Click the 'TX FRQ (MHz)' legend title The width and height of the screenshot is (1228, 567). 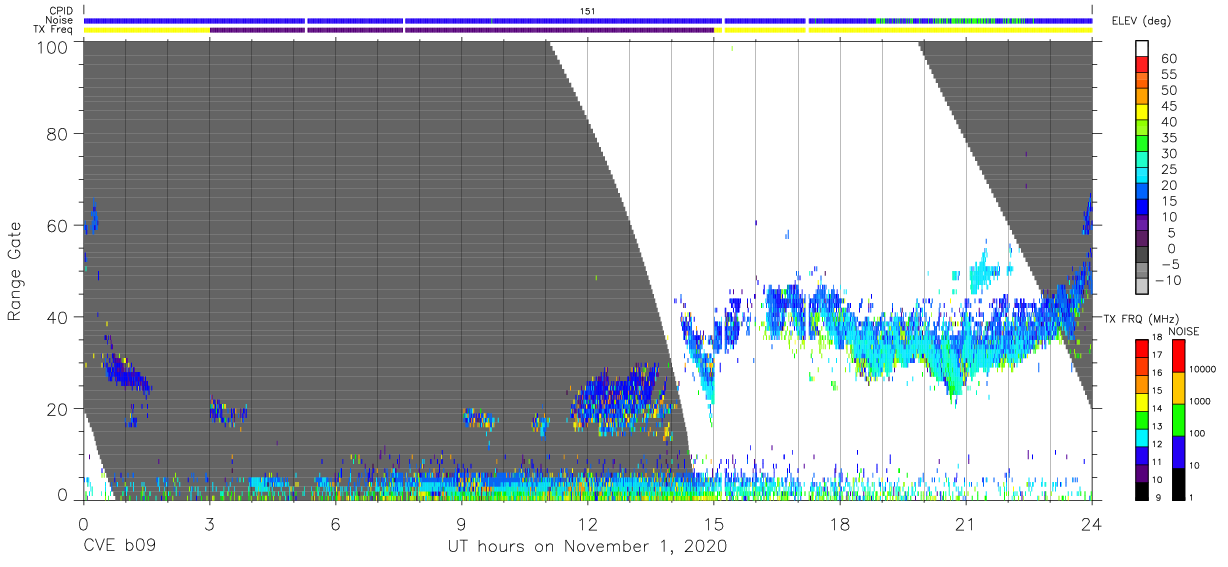(1143, 318)
